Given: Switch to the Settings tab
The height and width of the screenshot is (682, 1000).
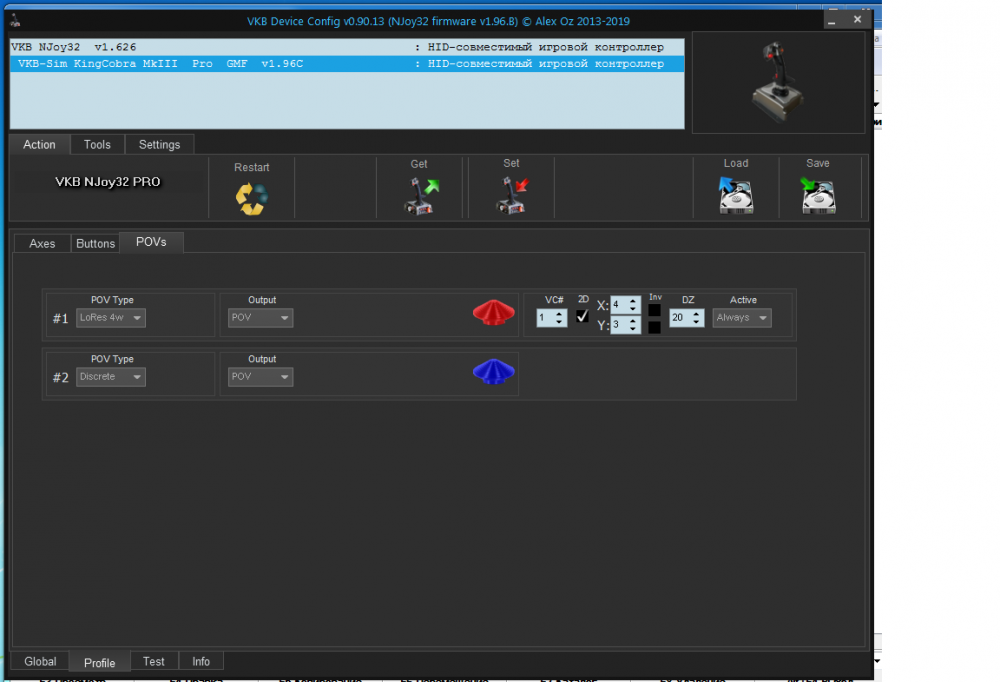Looking at the screenshot, I should [x=159, y=145].
